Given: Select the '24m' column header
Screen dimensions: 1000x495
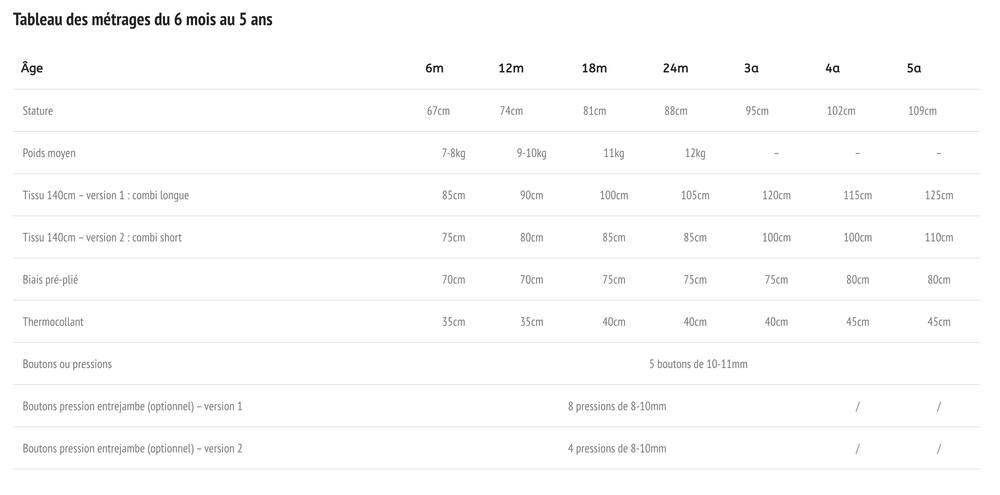Looking at the screenshot, I should coord(675,68).
